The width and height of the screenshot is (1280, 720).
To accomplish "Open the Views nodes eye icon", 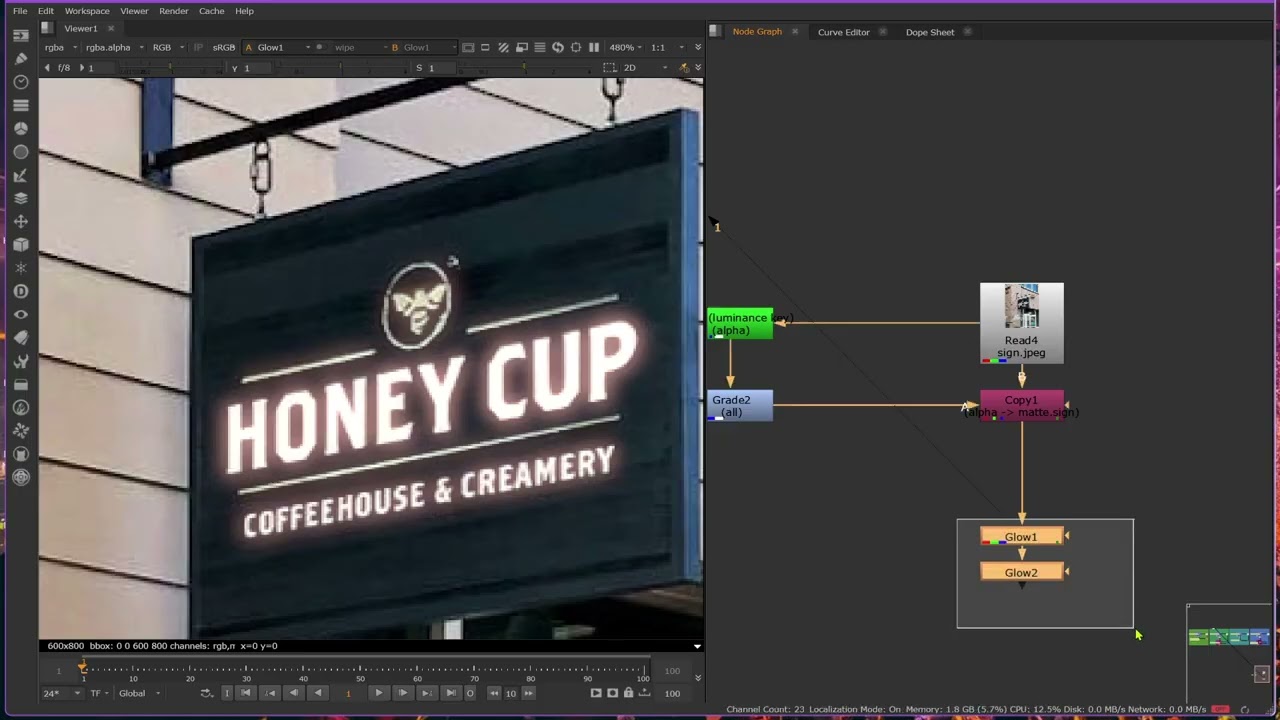I will (x=20, y=314).
